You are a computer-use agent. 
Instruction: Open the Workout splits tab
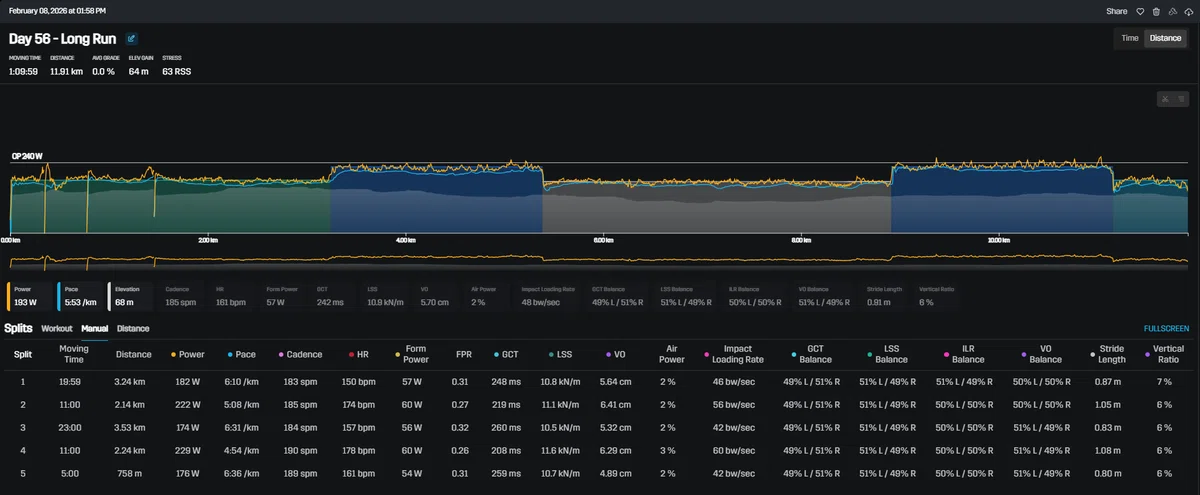point(56,328)
